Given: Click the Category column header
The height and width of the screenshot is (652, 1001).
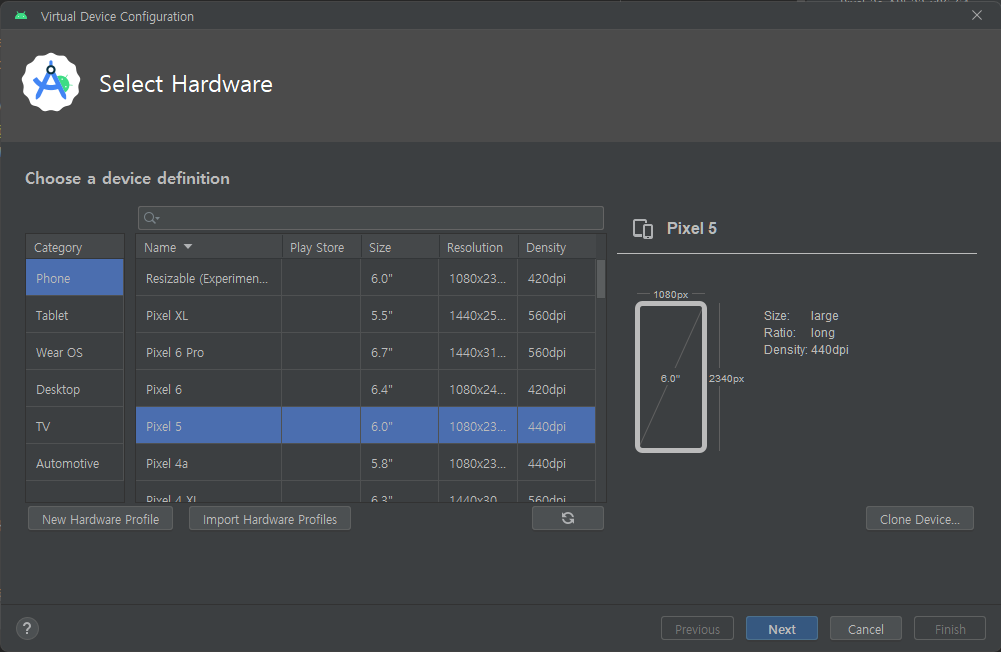Looking at the screenshot, I should (75, 246).
